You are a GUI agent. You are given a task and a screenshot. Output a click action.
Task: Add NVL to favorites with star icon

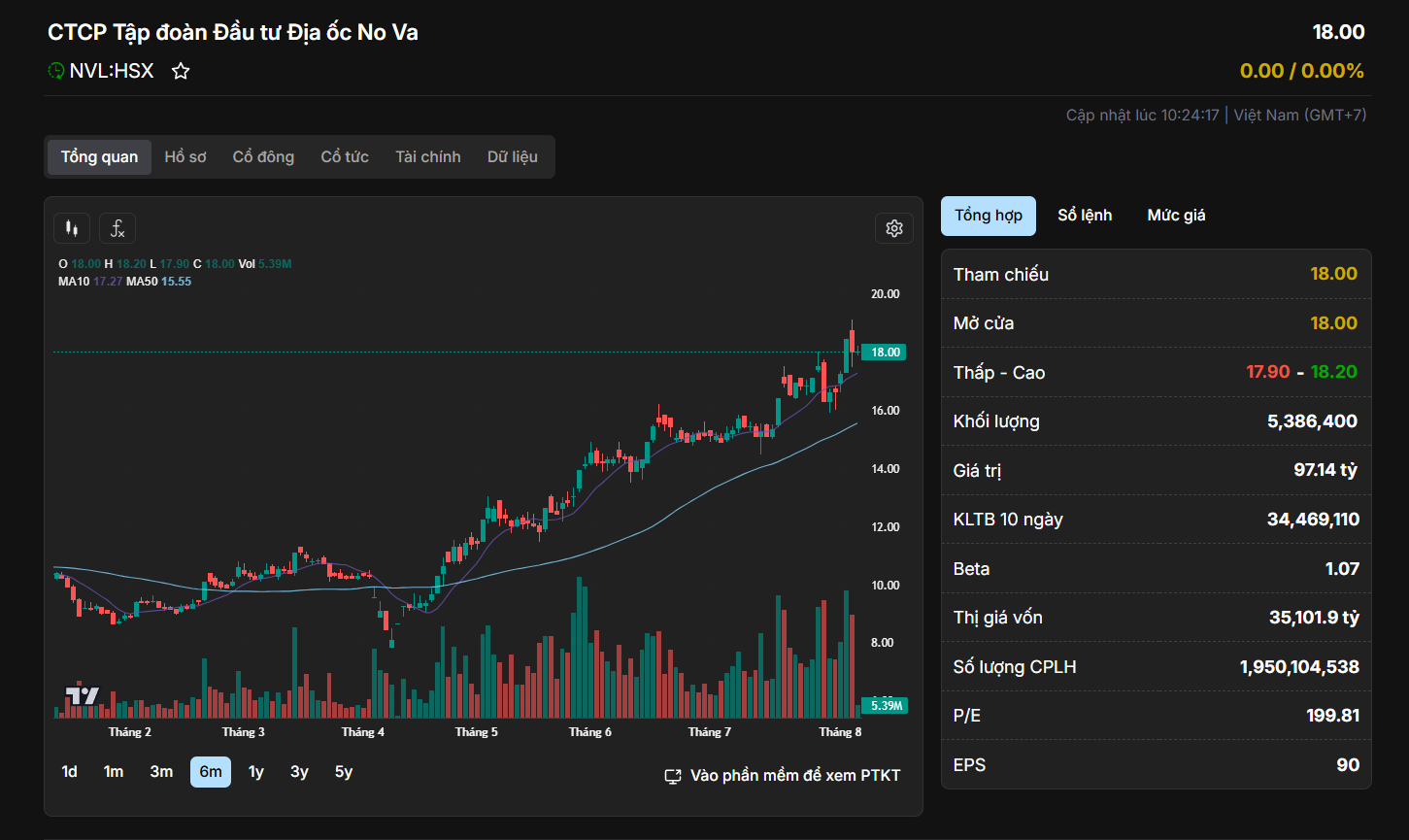click(181, 71)
